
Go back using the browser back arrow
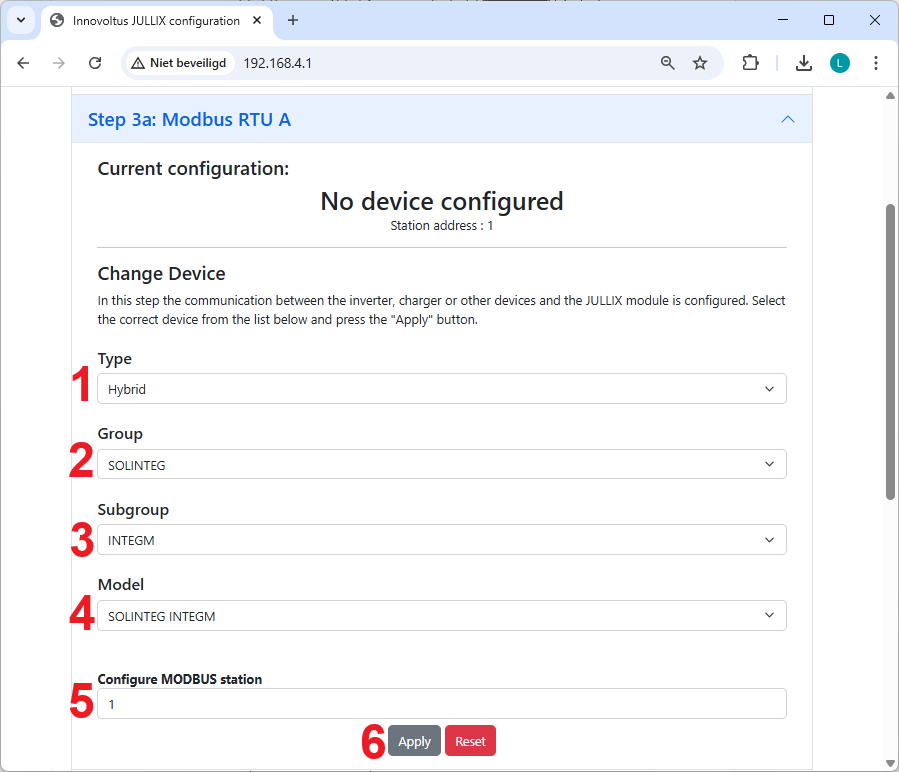click(24, 63)
